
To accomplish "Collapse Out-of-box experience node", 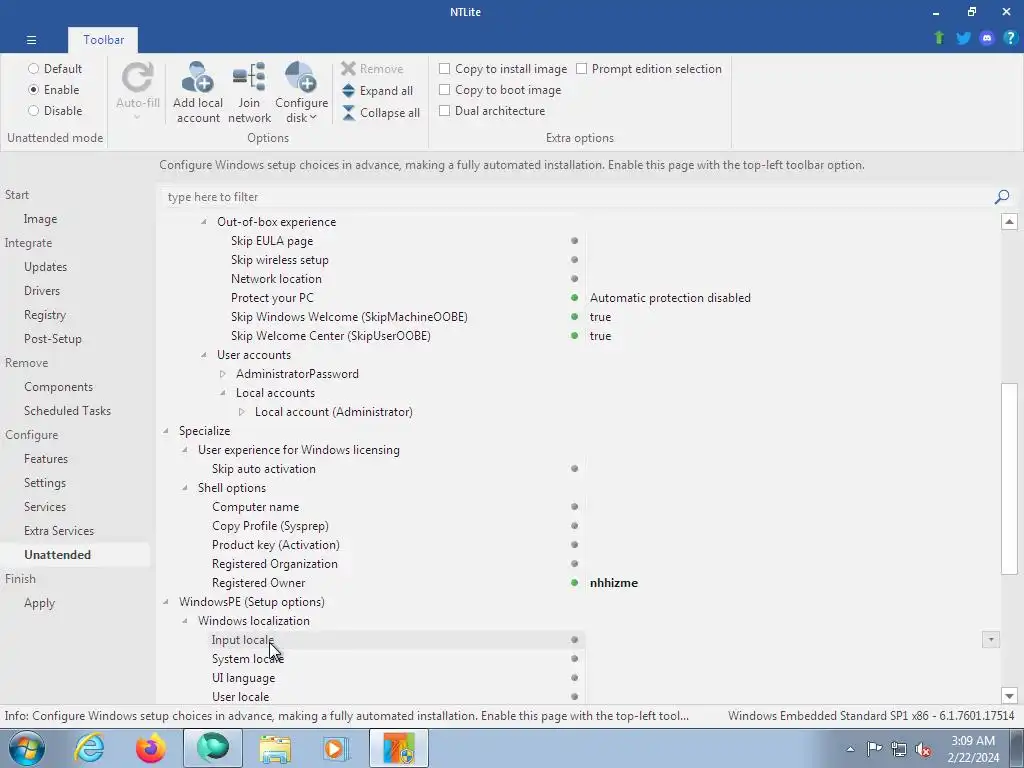I will click(204, 222).
